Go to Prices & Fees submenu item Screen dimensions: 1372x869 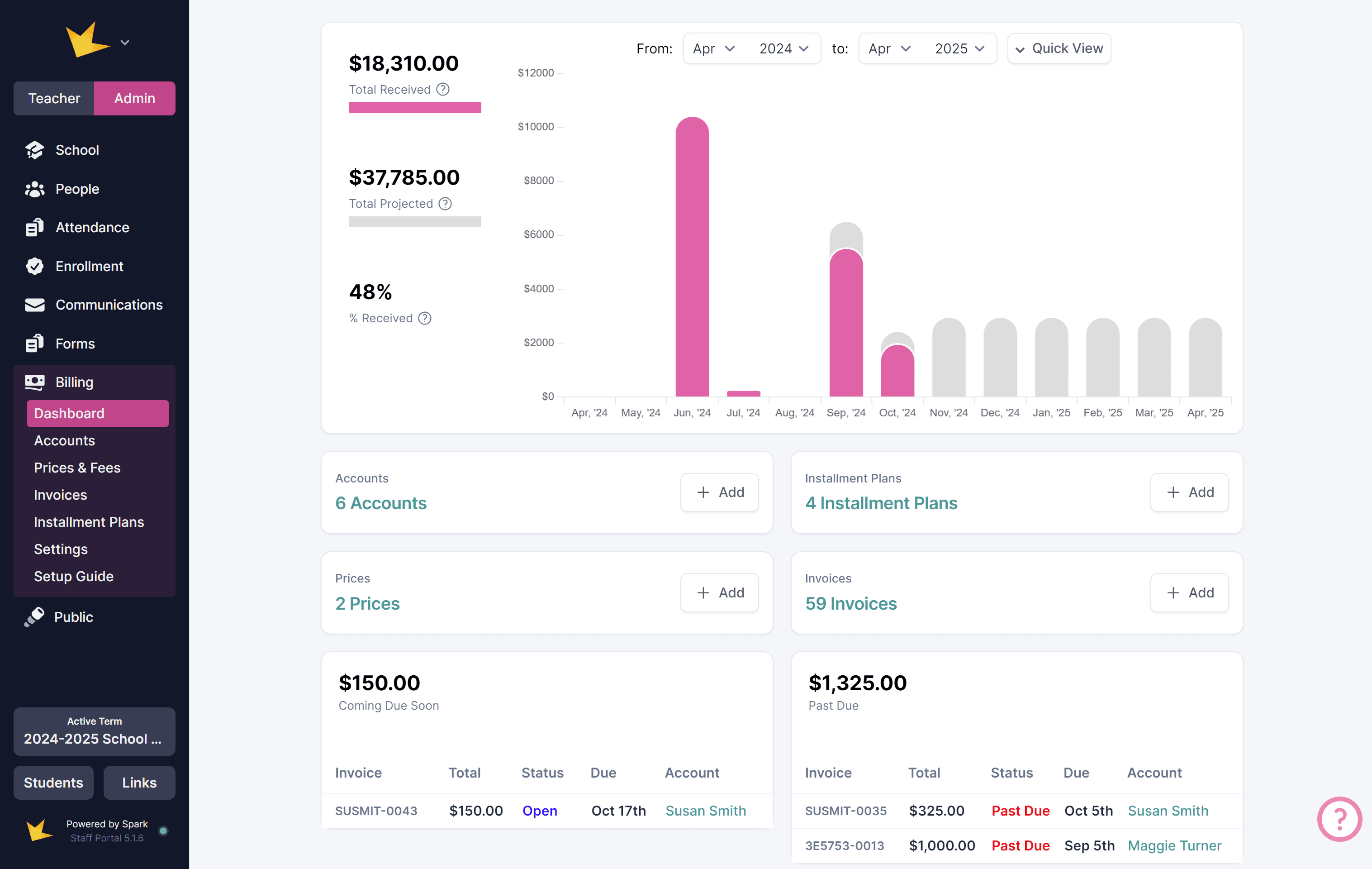pos(77,468)
